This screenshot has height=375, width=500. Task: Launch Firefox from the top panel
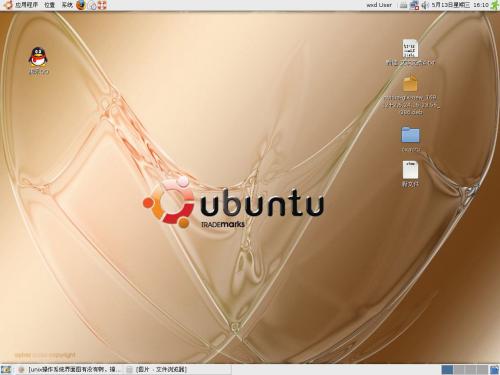(x=81, y=5)
